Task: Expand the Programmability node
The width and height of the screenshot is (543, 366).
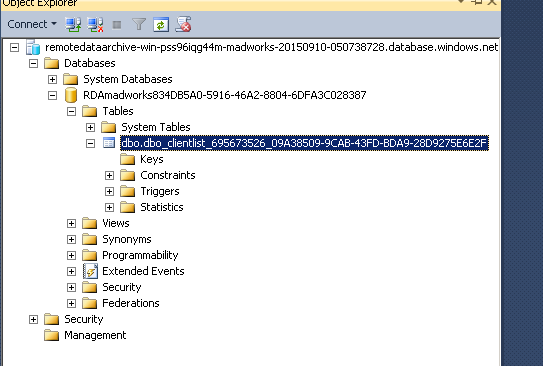Action: click(71, 256)
